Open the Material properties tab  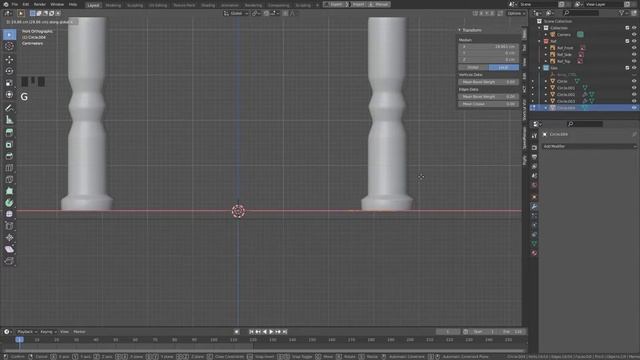(534, 253)
